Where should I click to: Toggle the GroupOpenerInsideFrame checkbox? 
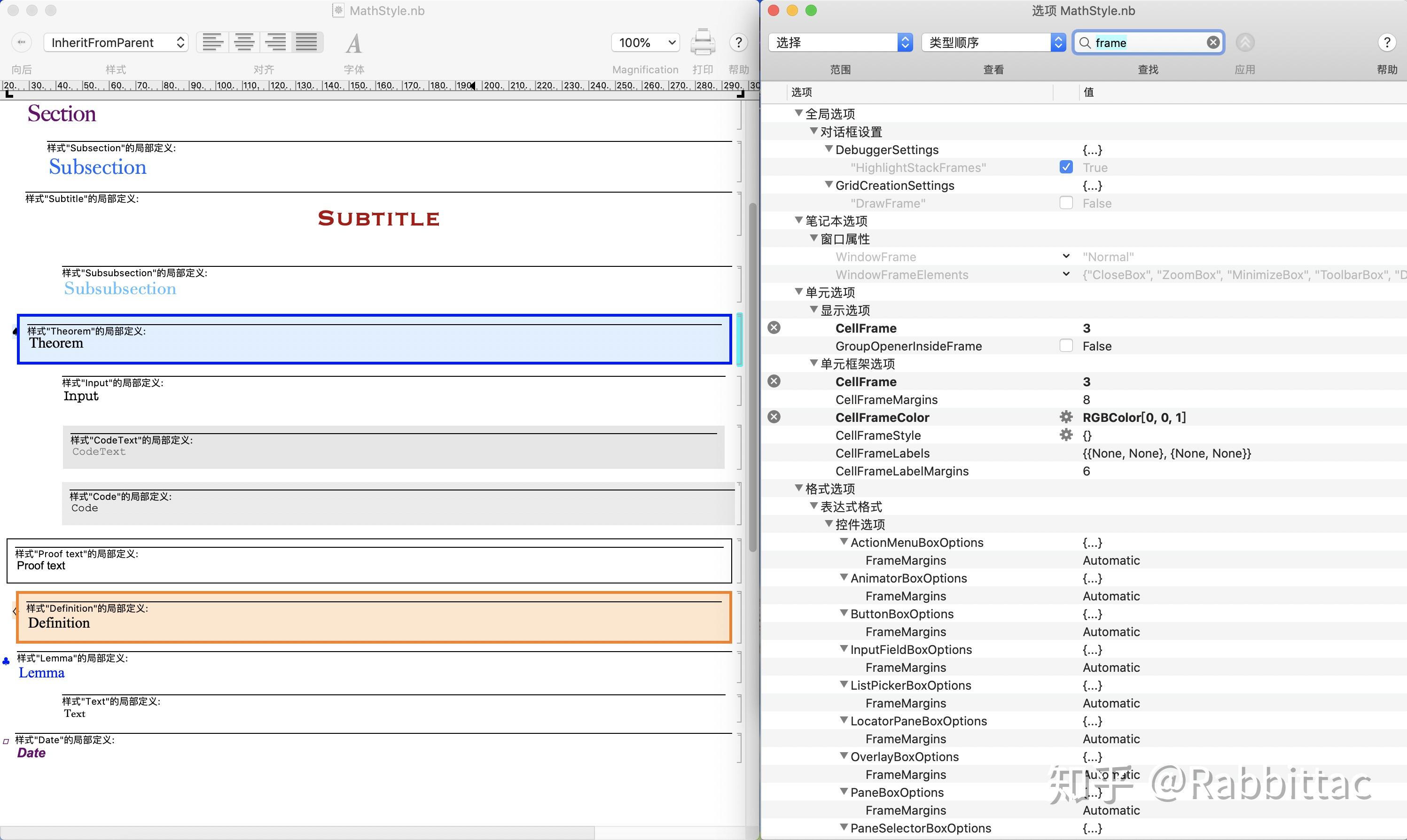click(1065, 345)
